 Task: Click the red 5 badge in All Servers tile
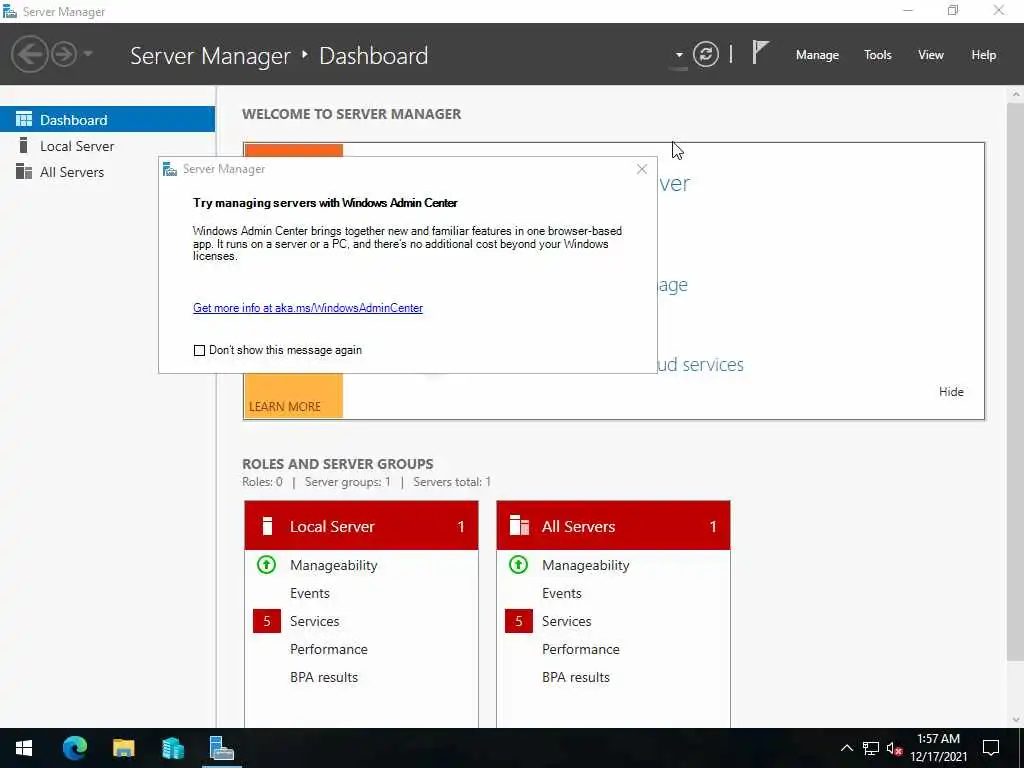click(519, 621)
